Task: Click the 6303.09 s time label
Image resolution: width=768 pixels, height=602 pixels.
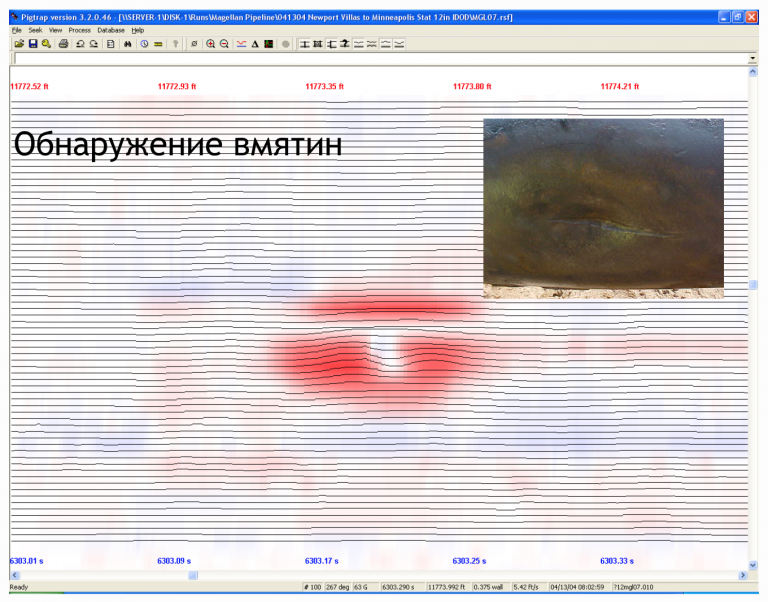Action: pyautogui.click(x=174, y=561)
